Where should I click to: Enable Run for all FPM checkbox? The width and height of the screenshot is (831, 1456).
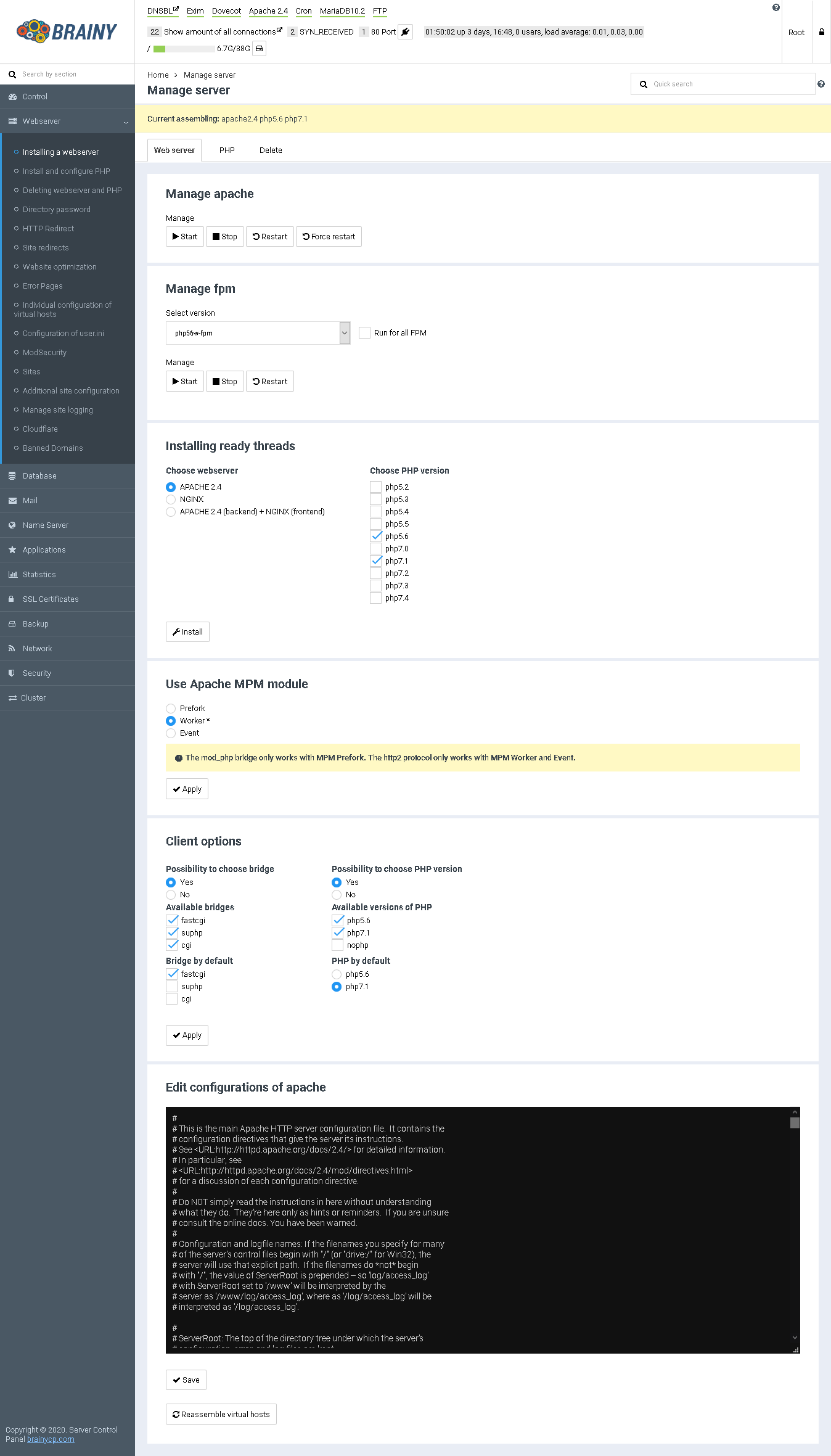[365, 333]
